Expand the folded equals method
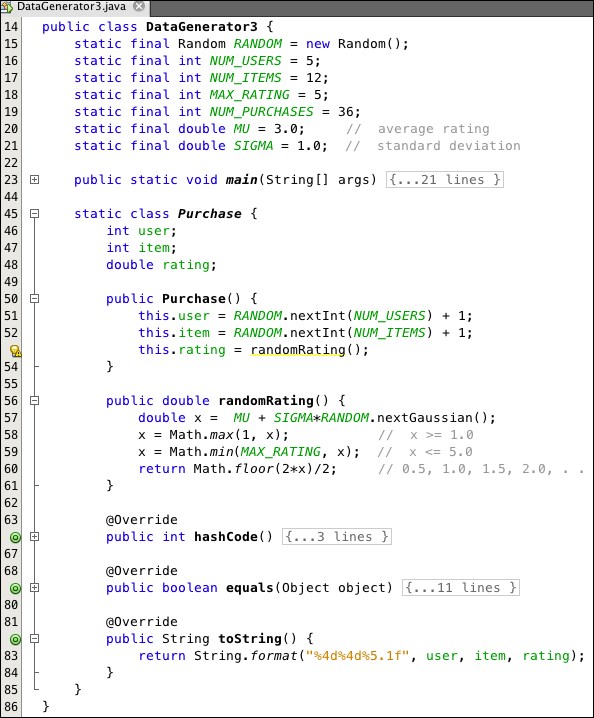This screenshot has width=594, height=718. pyautogui.click(x=34, y=587)
